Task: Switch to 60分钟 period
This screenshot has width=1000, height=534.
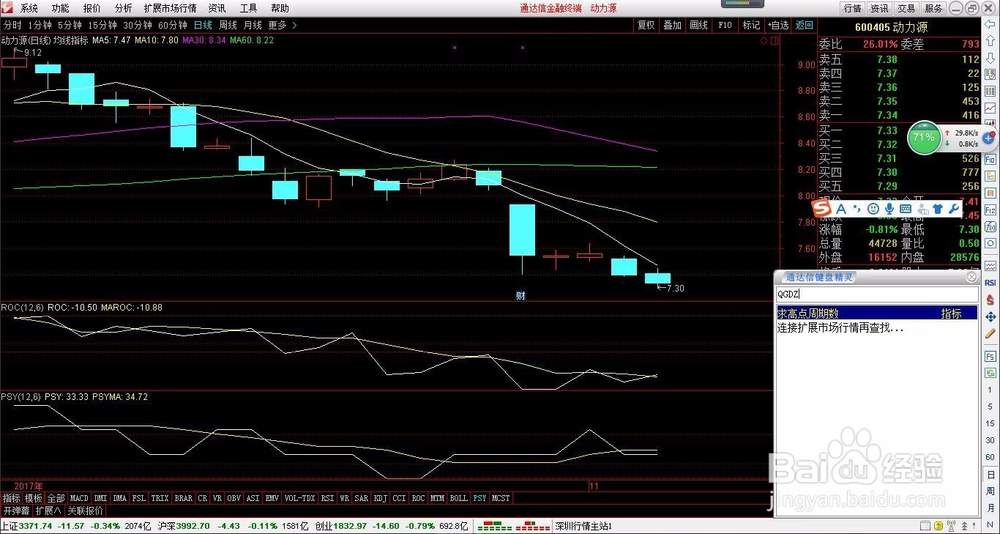Action: click(172, 26)
